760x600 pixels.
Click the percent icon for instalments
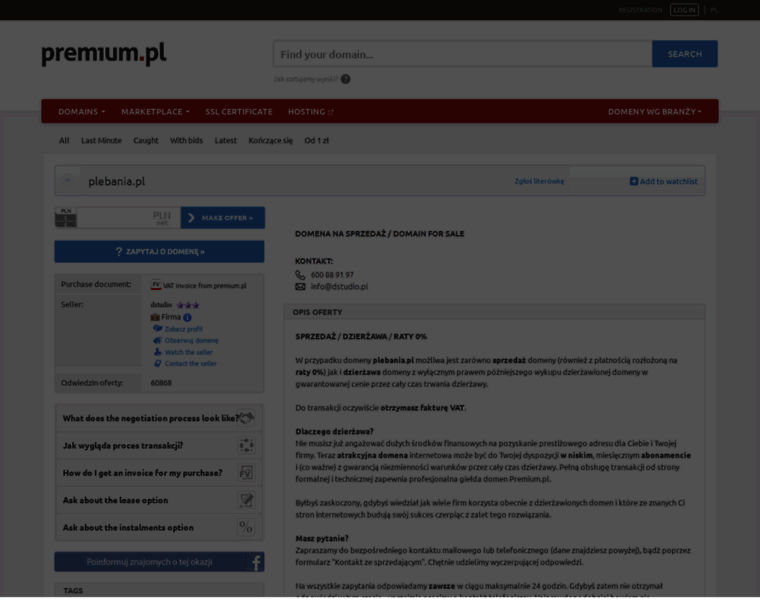246,527
